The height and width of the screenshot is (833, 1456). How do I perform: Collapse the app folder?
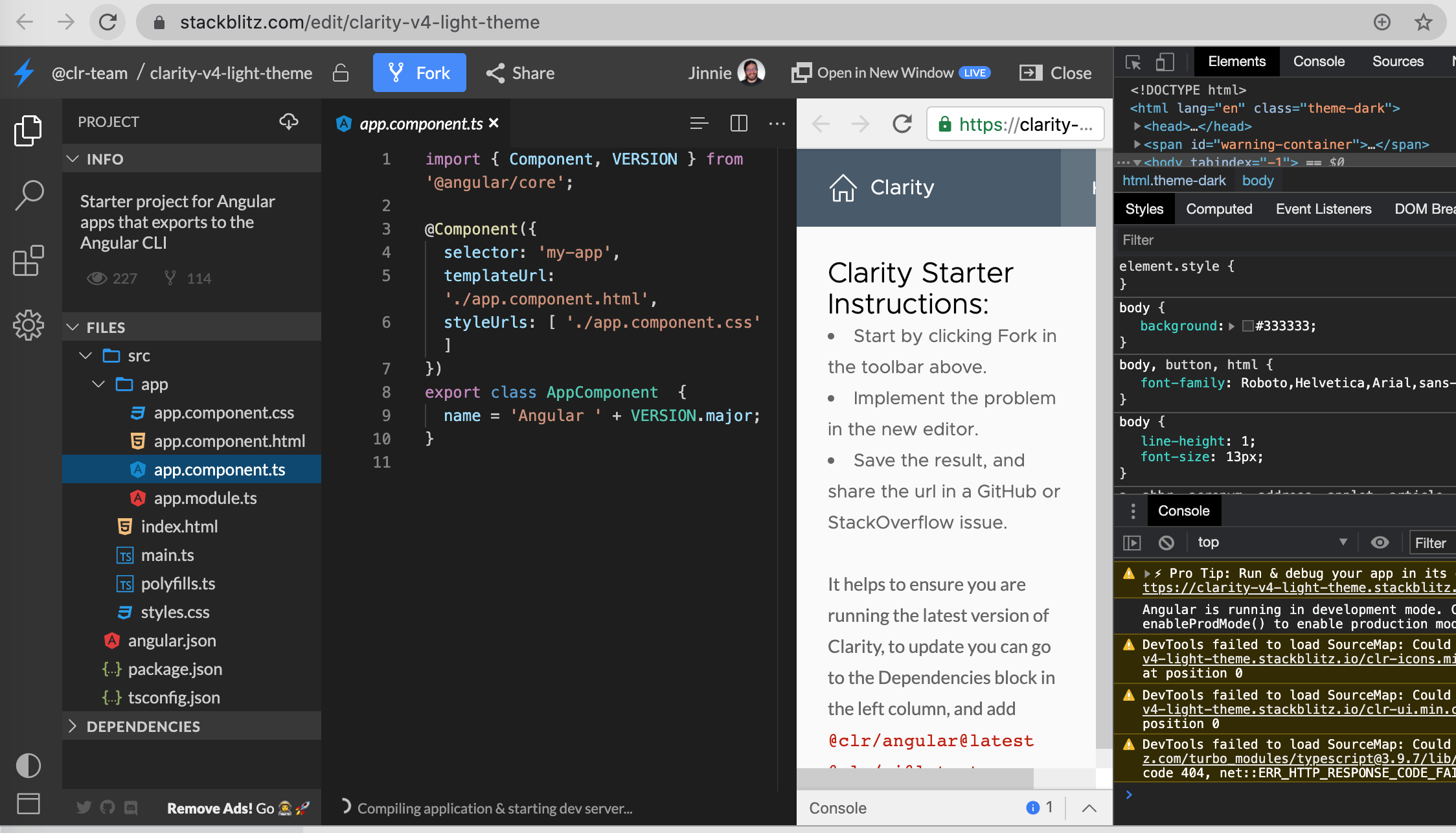tap(98, 384)
